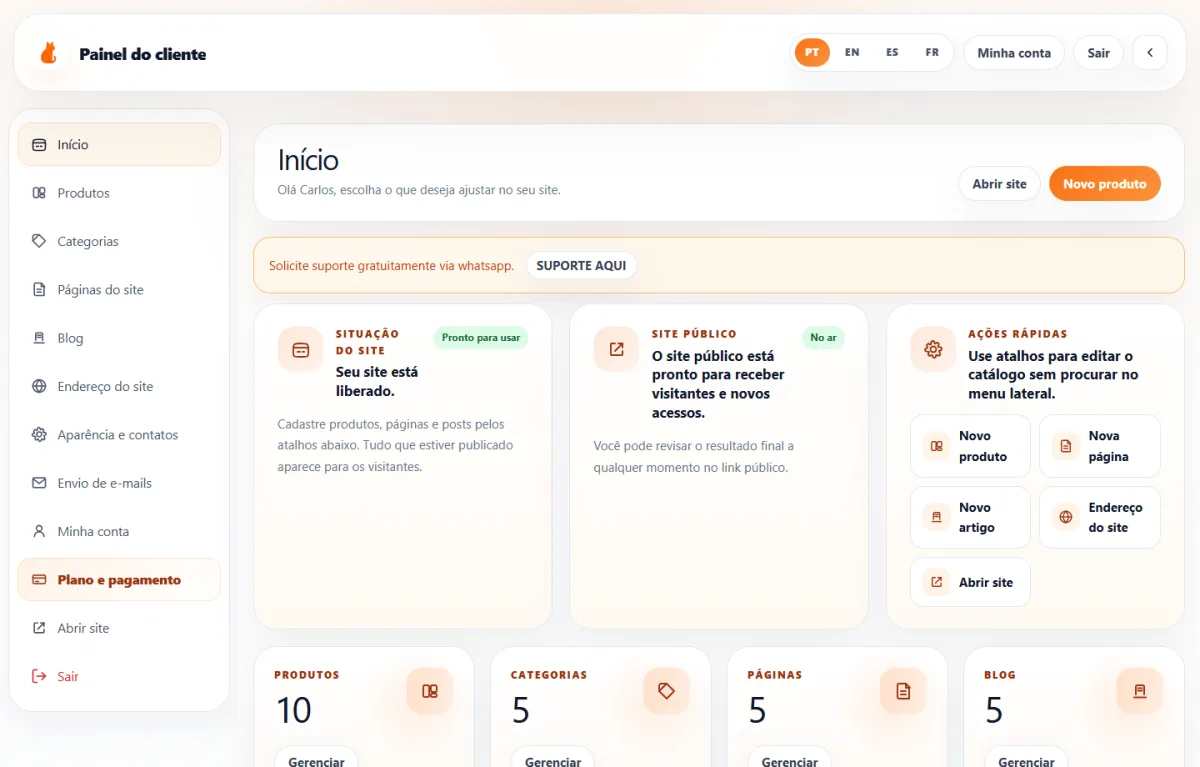
Task: Go to Categorias in the sidebar
Action: (119, 241)
